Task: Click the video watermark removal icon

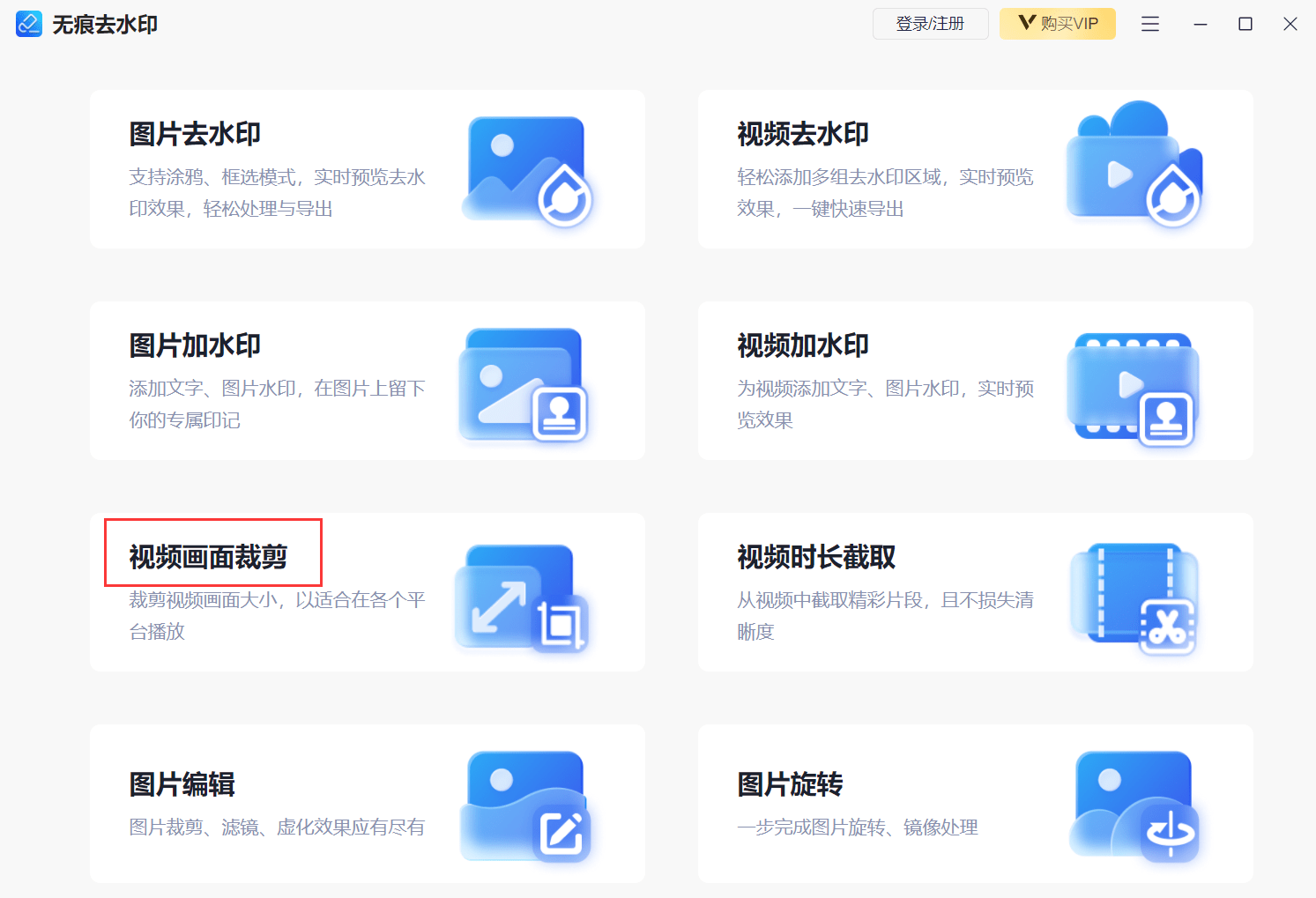Action: pos(1134,165)
